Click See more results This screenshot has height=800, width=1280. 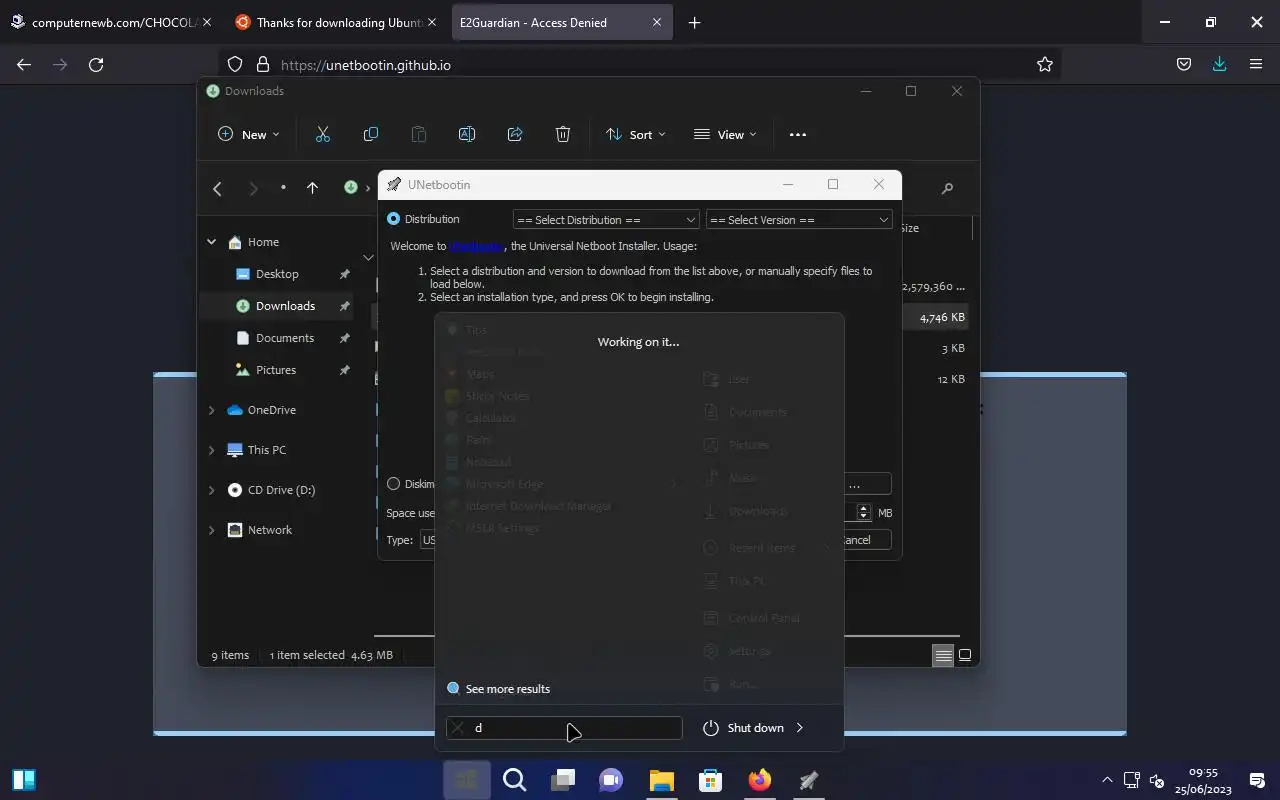tap(507, 689)
